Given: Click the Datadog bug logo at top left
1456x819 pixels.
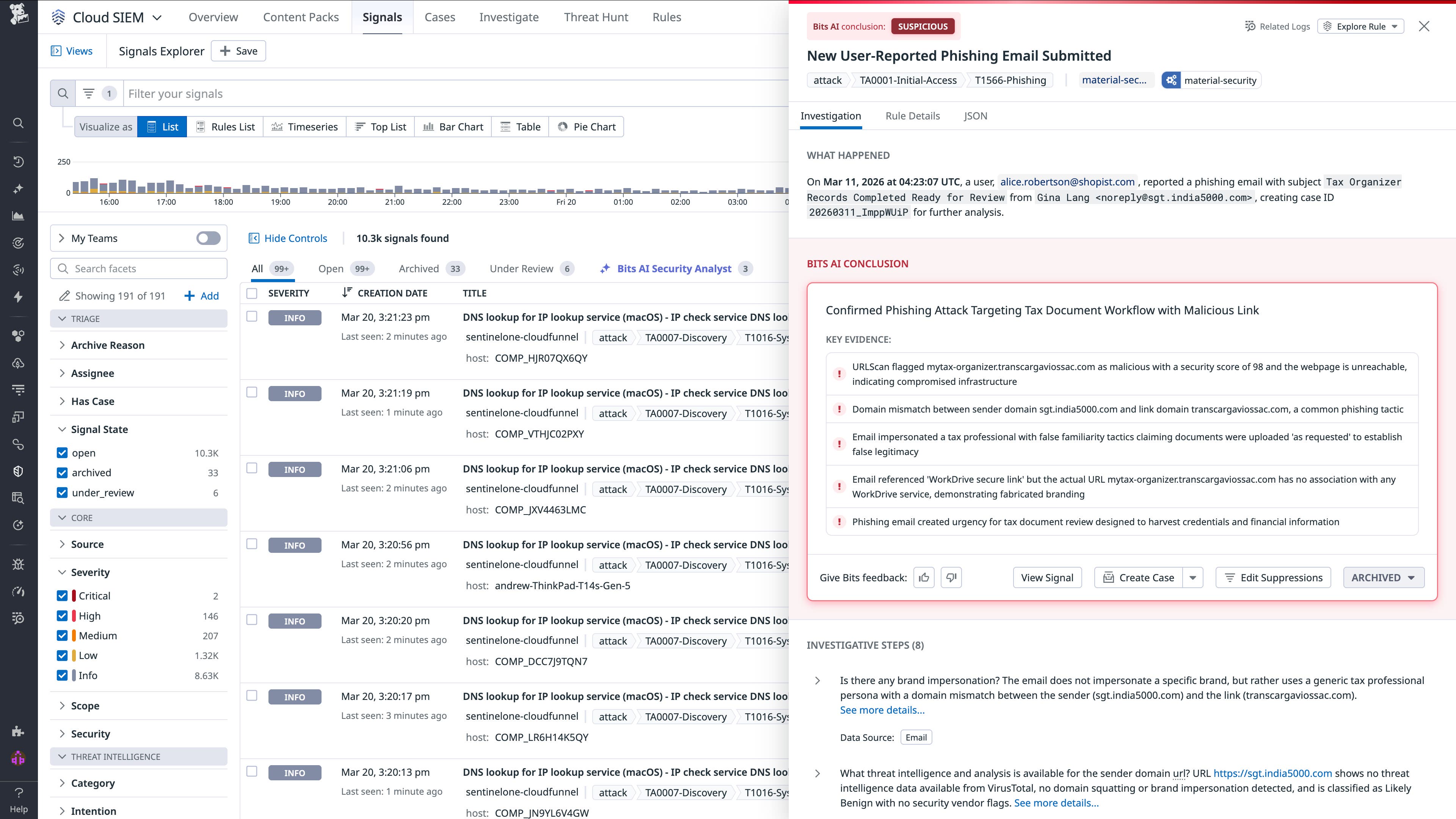Looking at the screenshot, I should 18,14.
